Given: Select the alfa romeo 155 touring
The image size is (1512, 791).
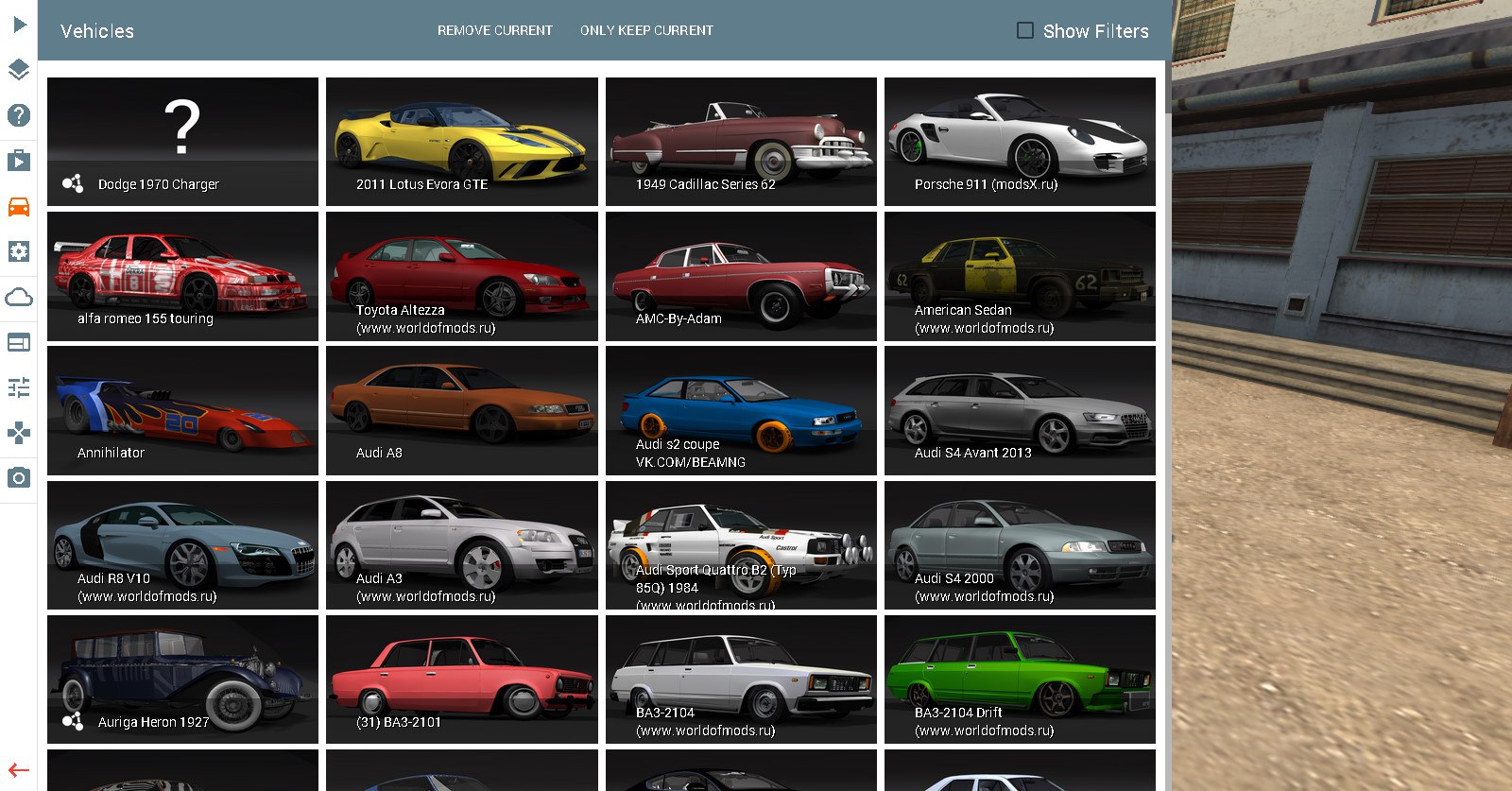Looking at the screenshot, I should coord(182,276).
